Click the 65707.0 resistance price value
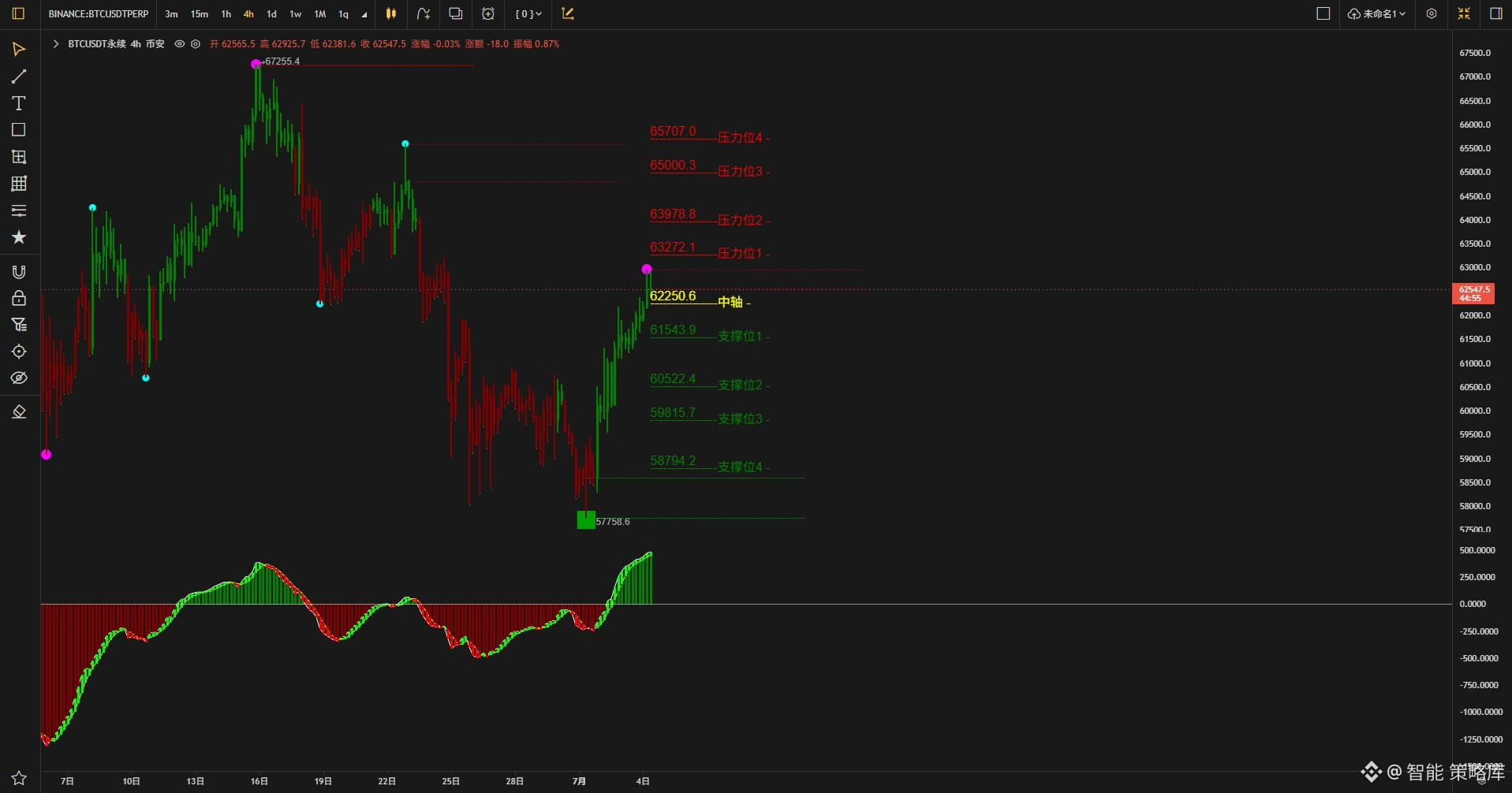Viewport: 1512px width, 793px height. 673,132
